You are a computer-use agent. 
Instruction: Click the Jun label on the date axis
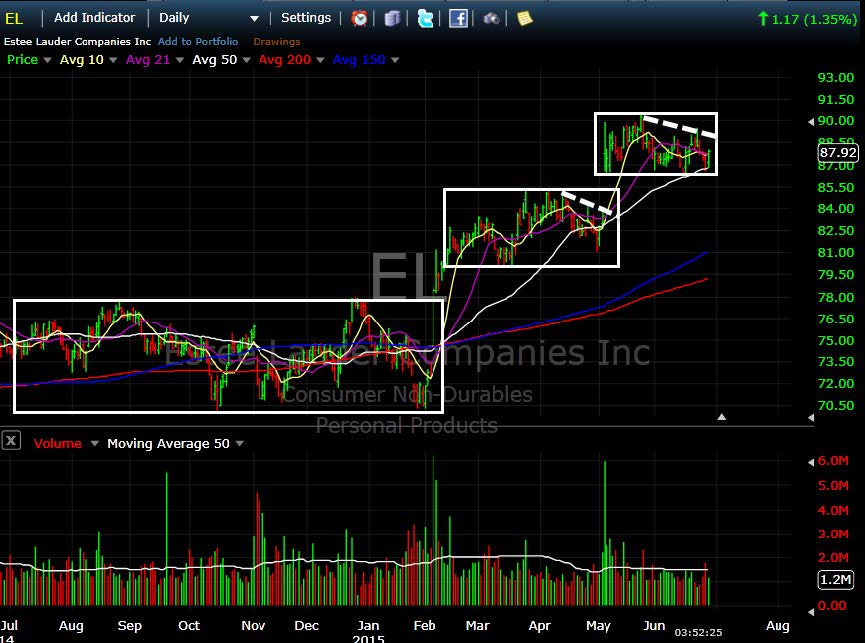point(654,626)
